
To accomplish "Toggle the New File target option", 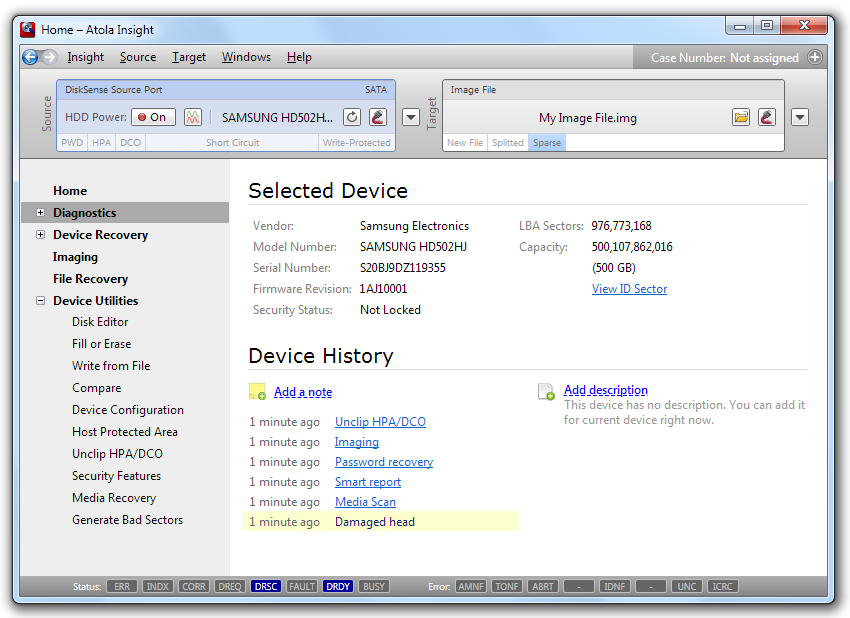I will pos(465,143).
